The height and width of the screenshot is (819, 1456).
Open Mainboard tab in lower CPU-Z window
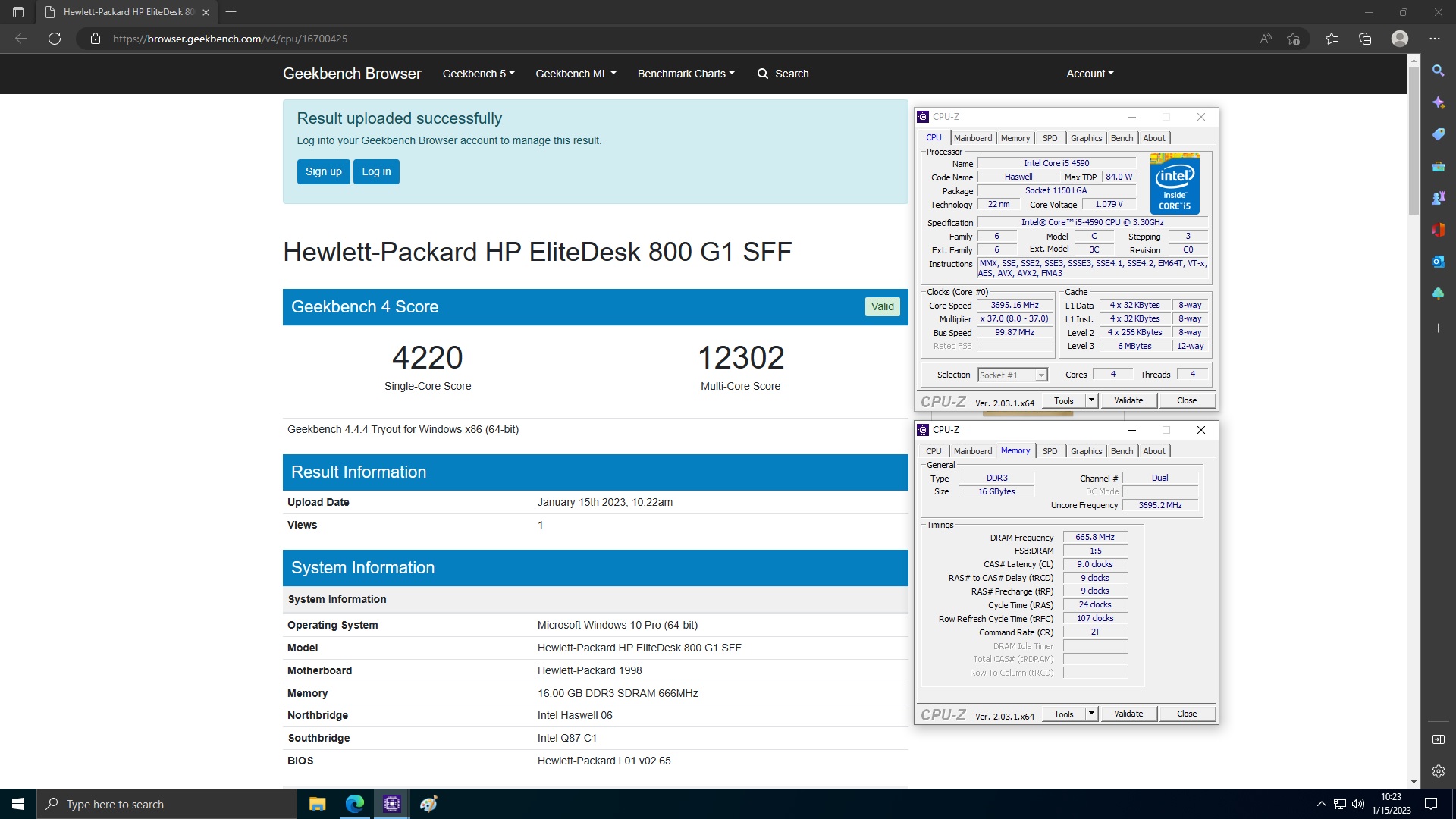click(973, 451)
